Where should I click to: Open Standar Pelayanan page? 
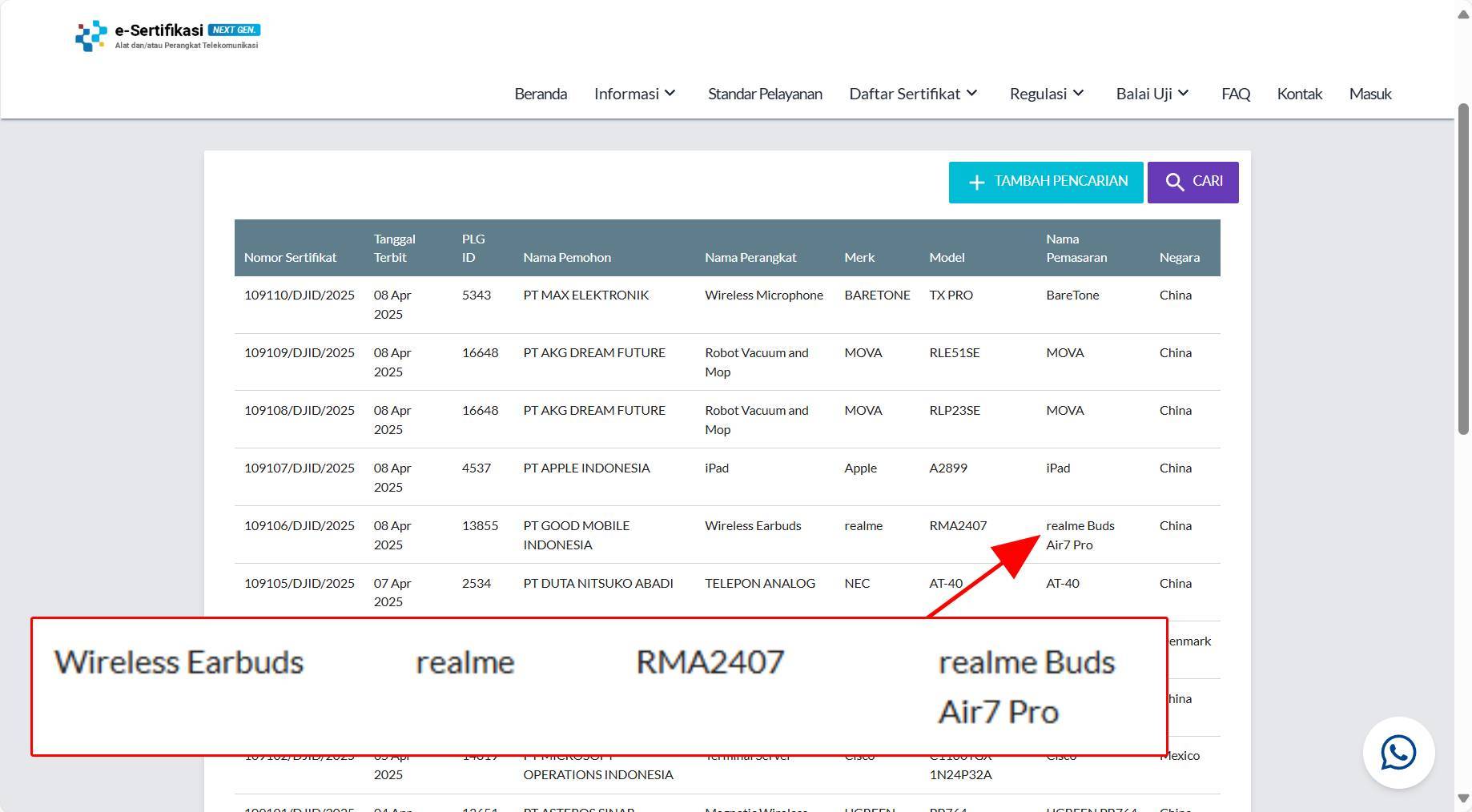click(x=765, y=94)
